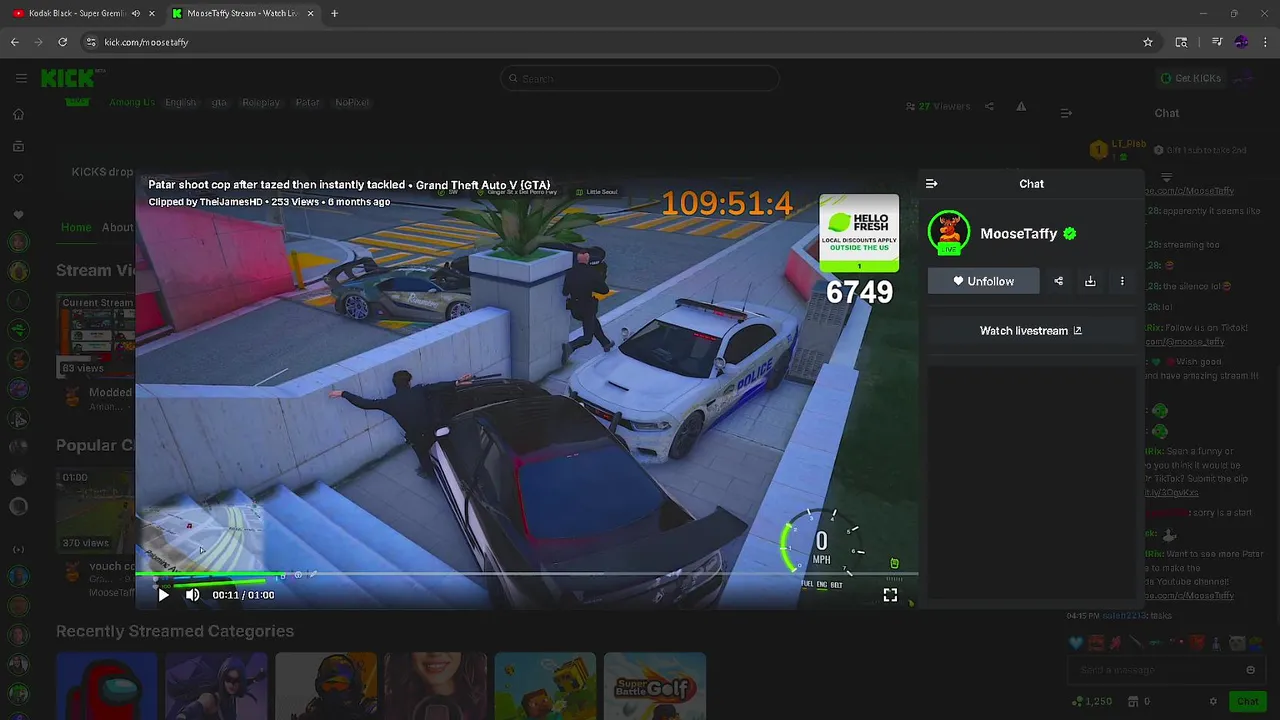The width and height of the screenshot is (1280, 720).
Task: Share the clip via share icon
Action: click(1059, 281)
